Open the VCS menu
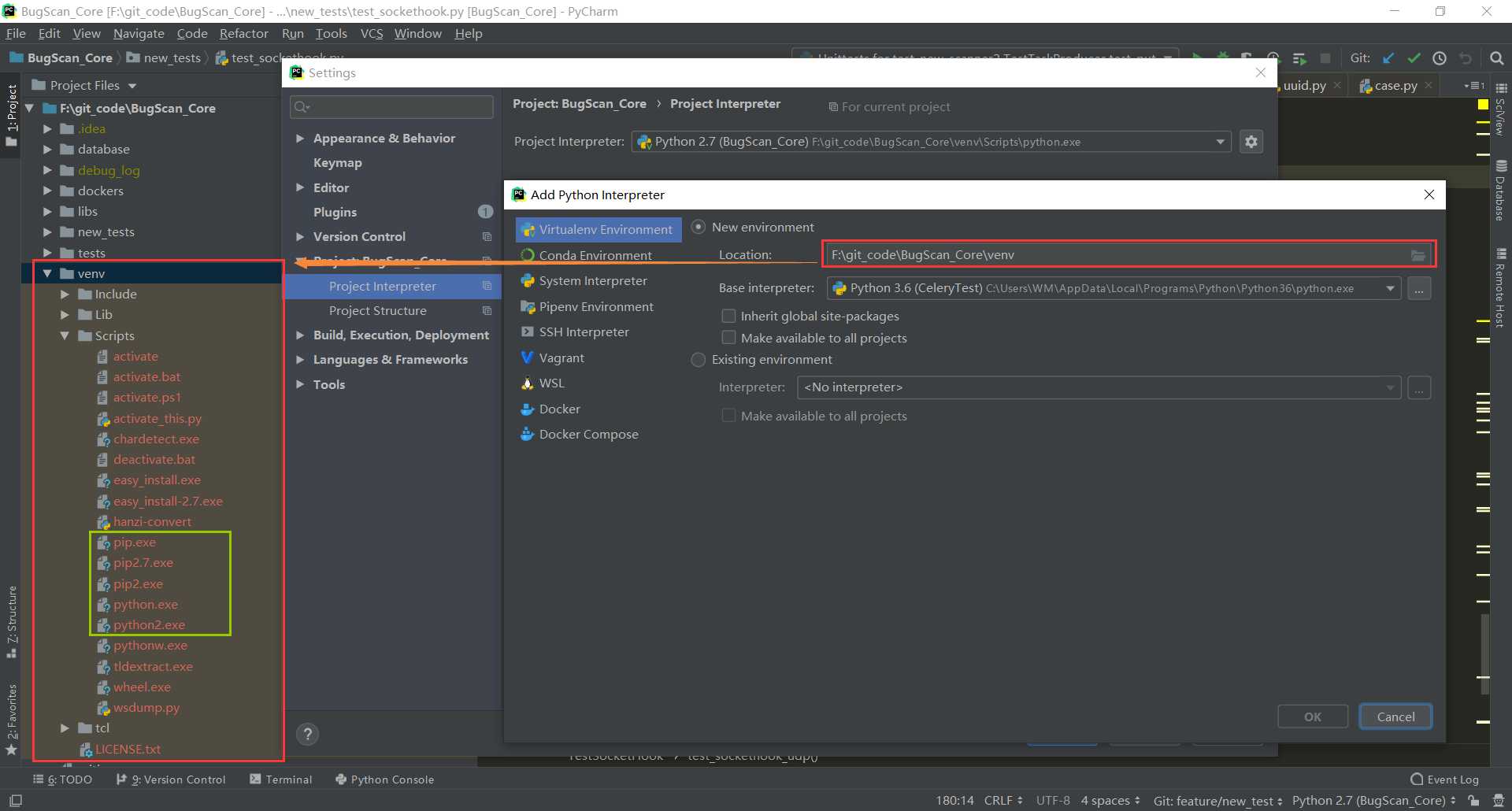Image resolution: width=1512 pixels, height=811 pixels. (x=372, y=33)
